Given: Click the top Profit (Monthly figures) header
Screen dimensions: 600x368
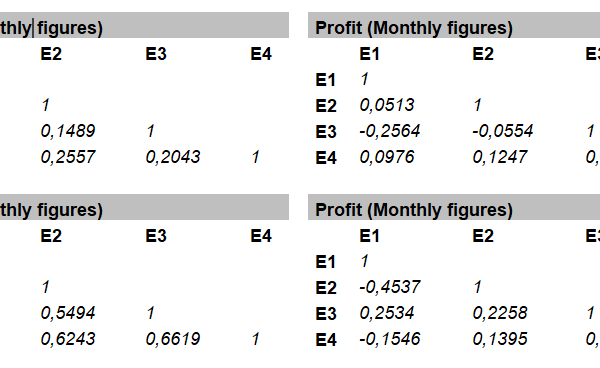Looking at the screenshot, I should pos(414,28).
